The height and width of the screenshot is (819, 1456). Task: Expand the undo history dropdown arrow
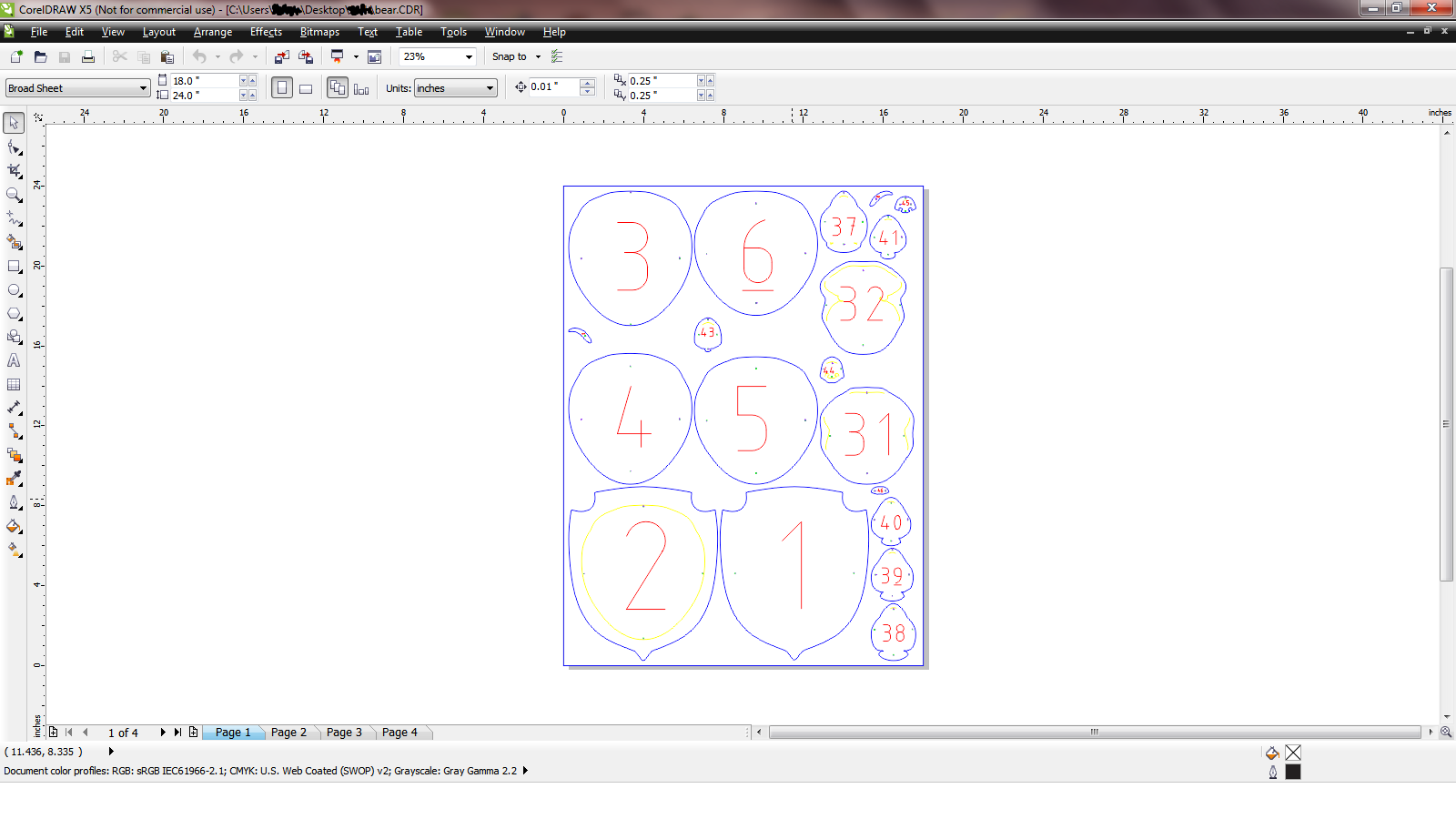coord(217,56)
